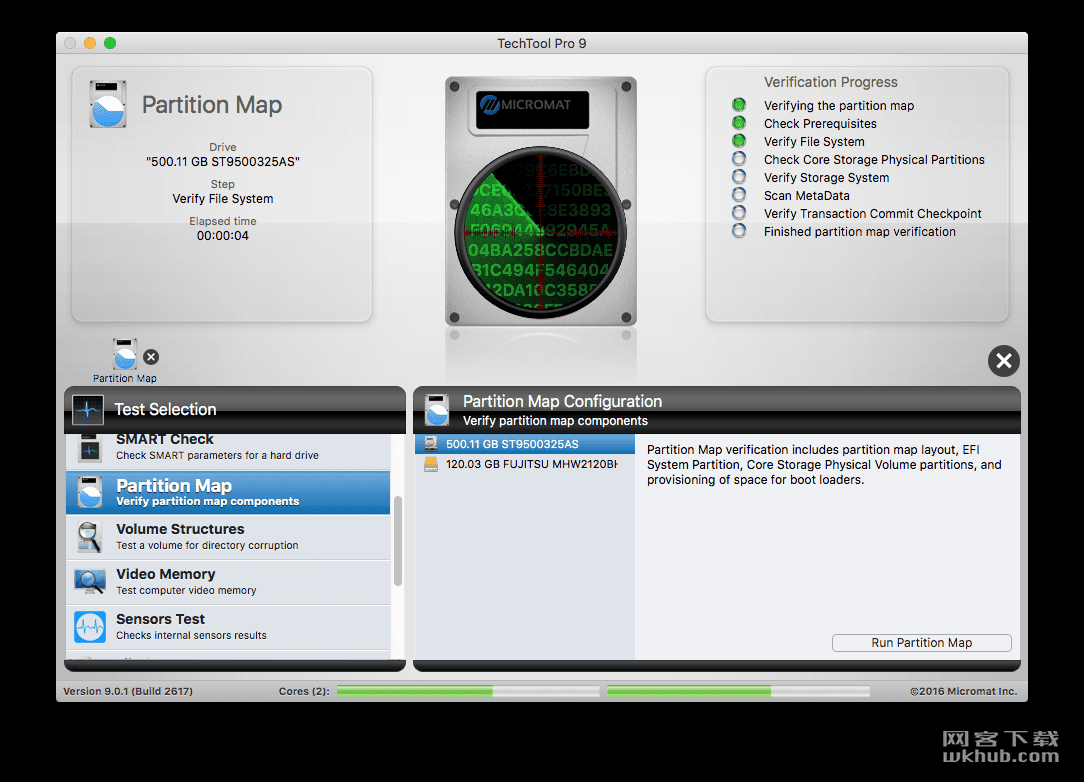
Task: Select the Sensors Test entry
Action: [x=228, y=627]
